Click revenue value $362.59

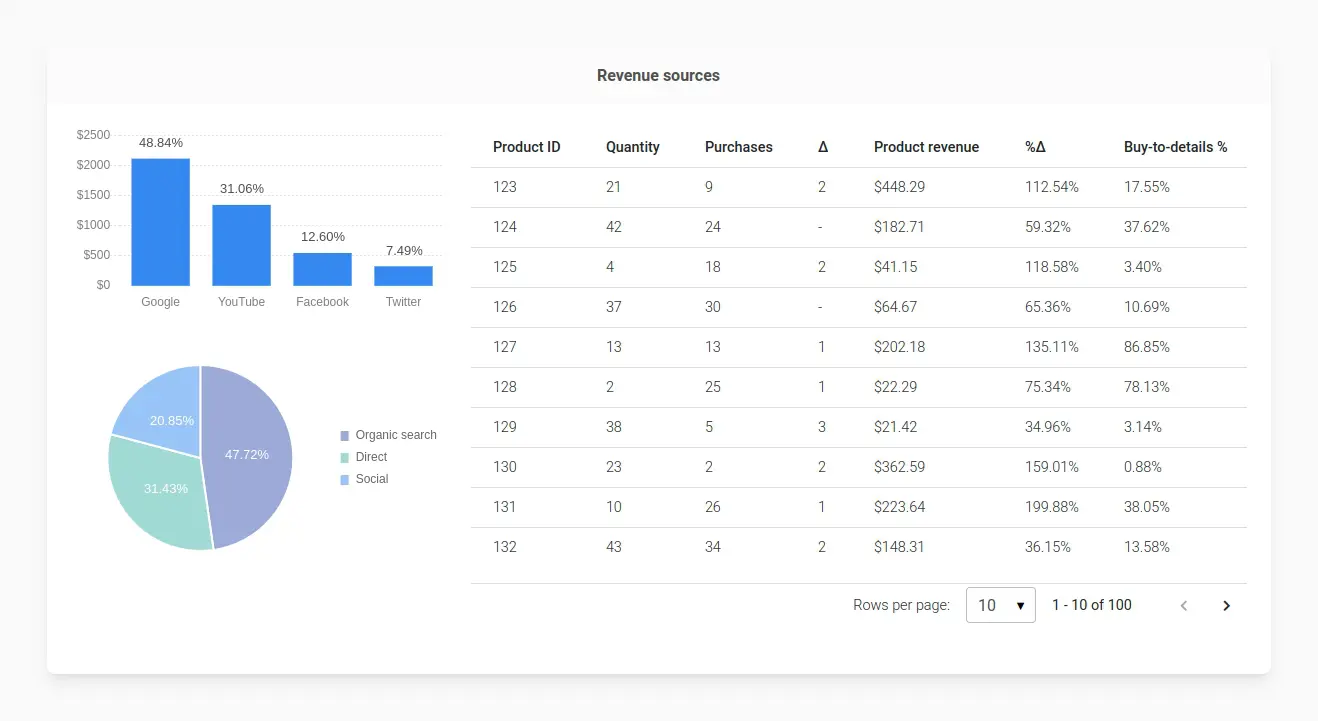(x=899, y=467)
